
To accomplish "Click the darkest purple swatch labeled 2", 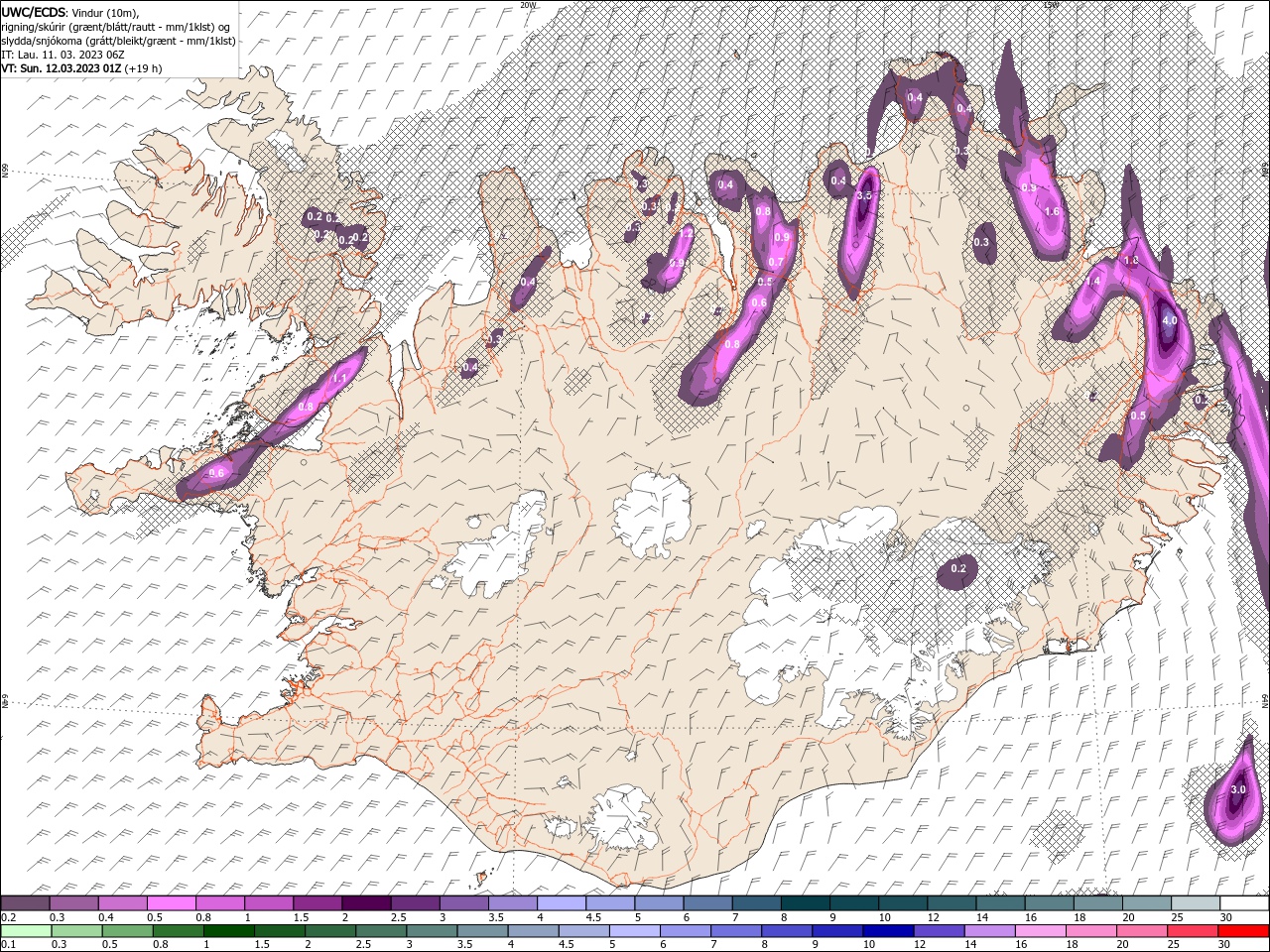I will 366,903.
